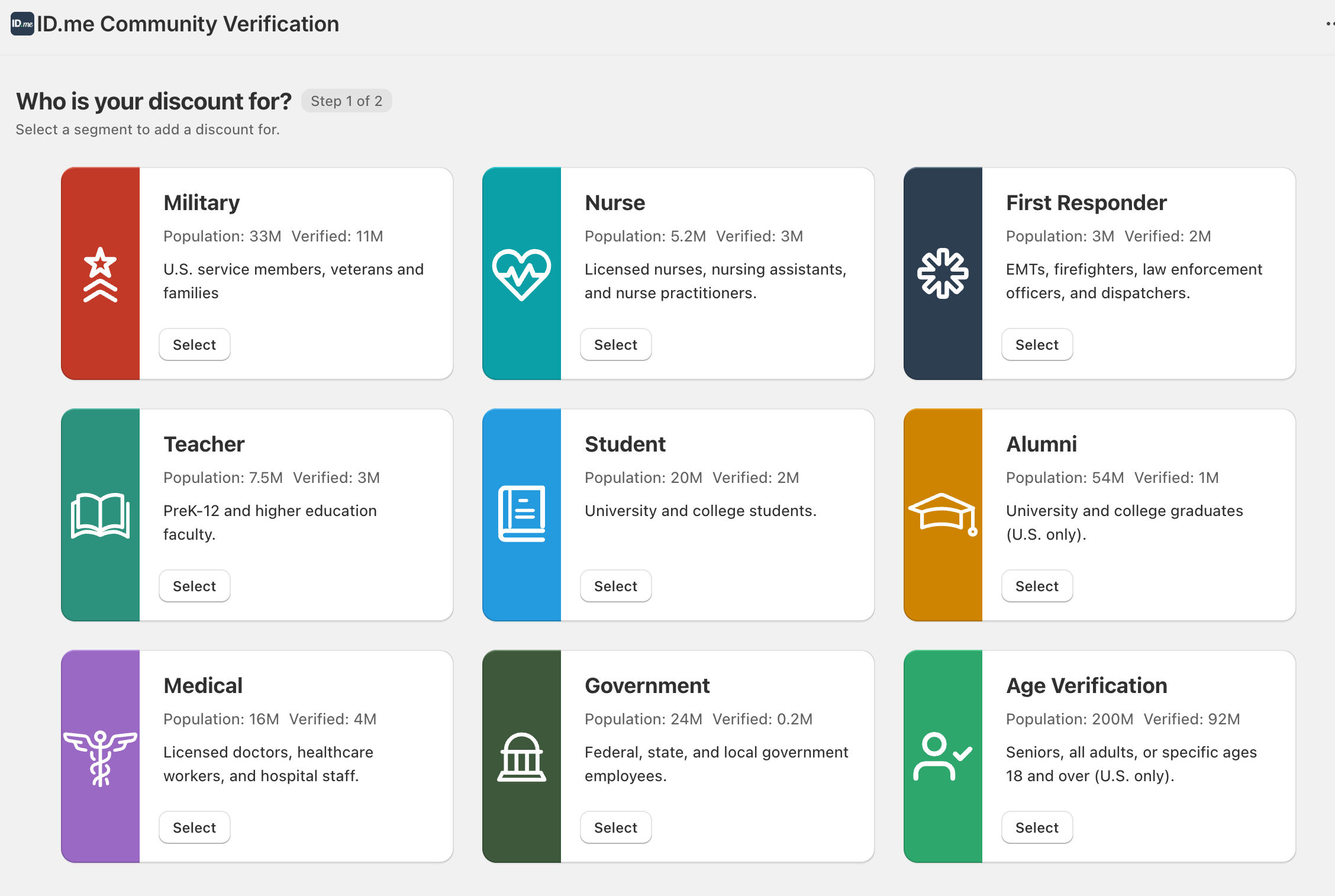Image resolution: width=1335 pixels, height=896 pixels.
Task: Click the Government building icon
Action: pos(522,756)
